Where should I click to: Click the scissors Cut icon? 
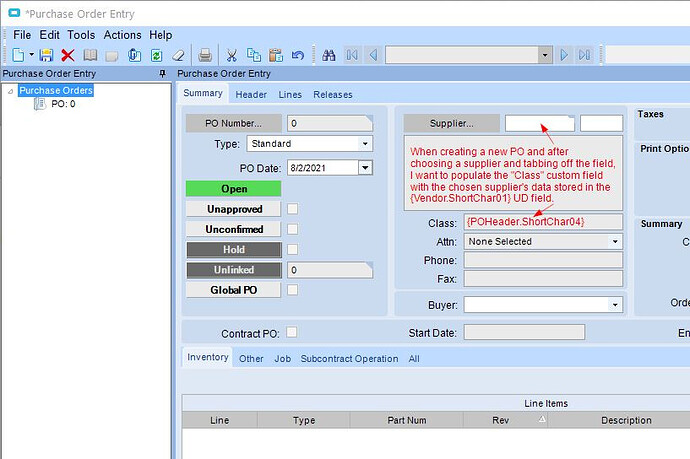[x=231, y=55]
